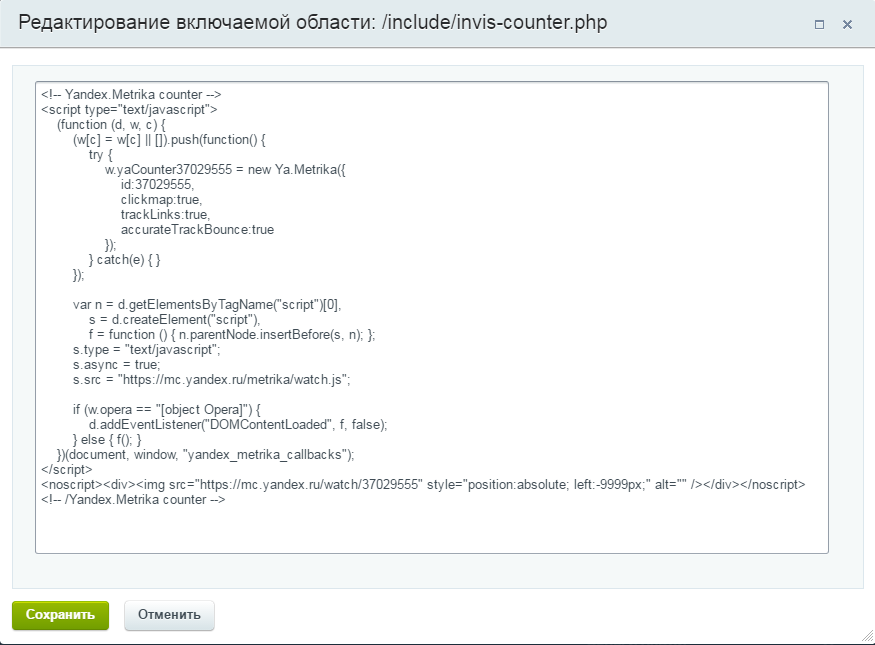The width and height of the screenshot is (875, 645).
Task: Click the line 'id:37029555,'
Action: click(x=157, y=185)
